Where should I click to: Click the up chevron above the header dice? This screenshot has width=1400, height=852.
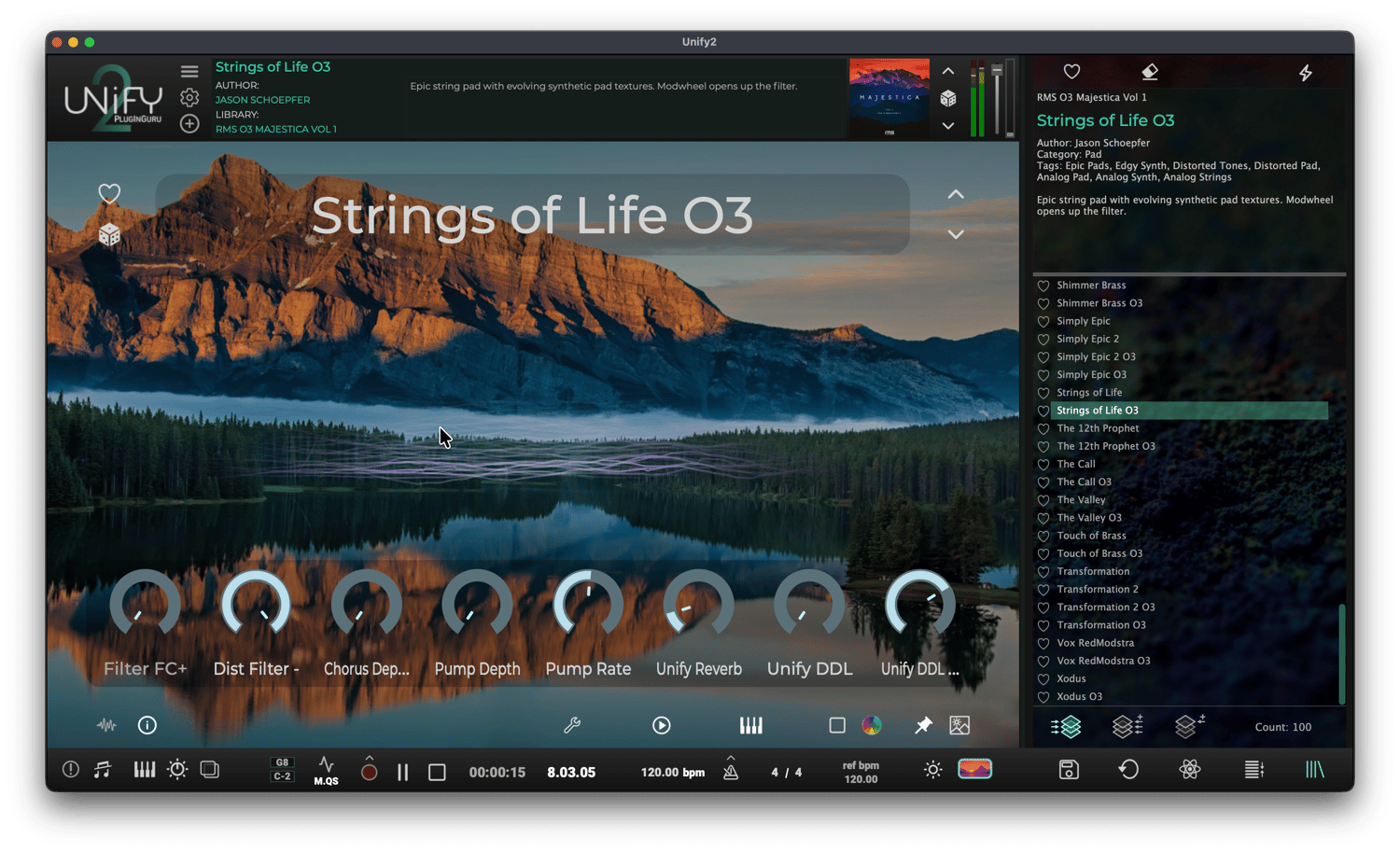(x=948, y=71)
